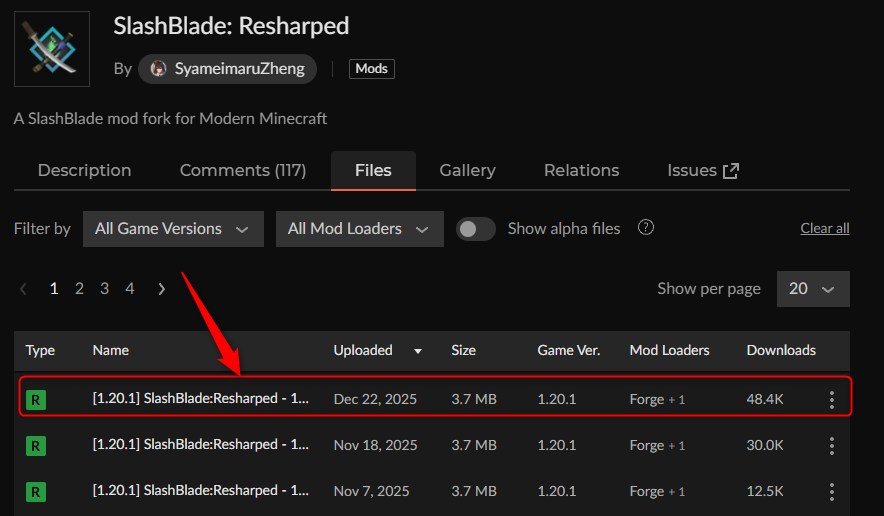Click the alpha files help question icon

pyautogui.click(x=646, y=227)
